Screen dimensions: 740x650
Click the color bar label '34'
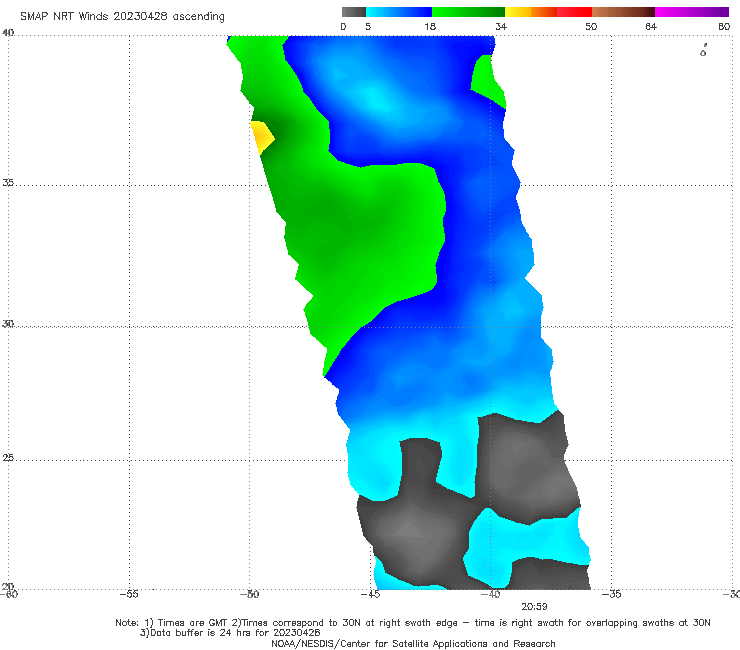coord(501,26)
